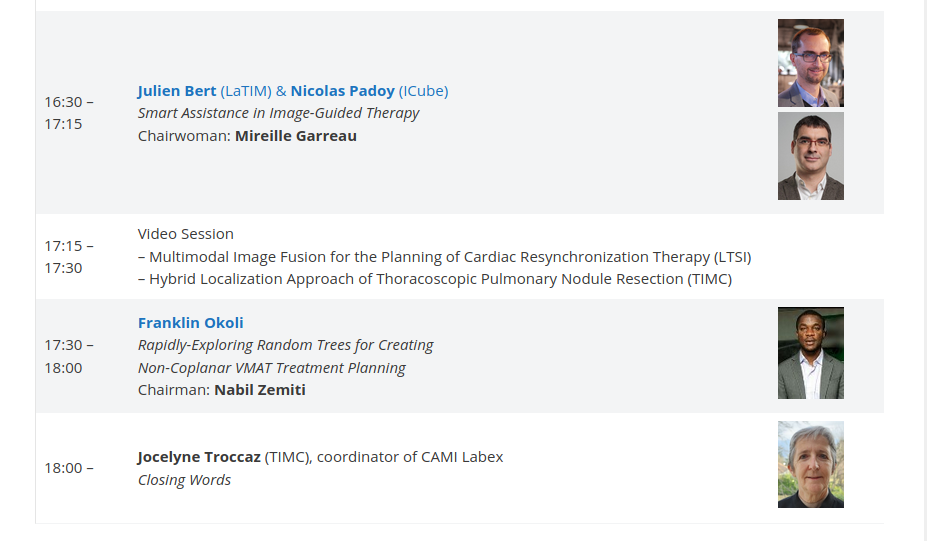This screenshot has height=541, width=927.
Task: Click the 17:15 – 17:30 time slot
Action: coord(69,257)
